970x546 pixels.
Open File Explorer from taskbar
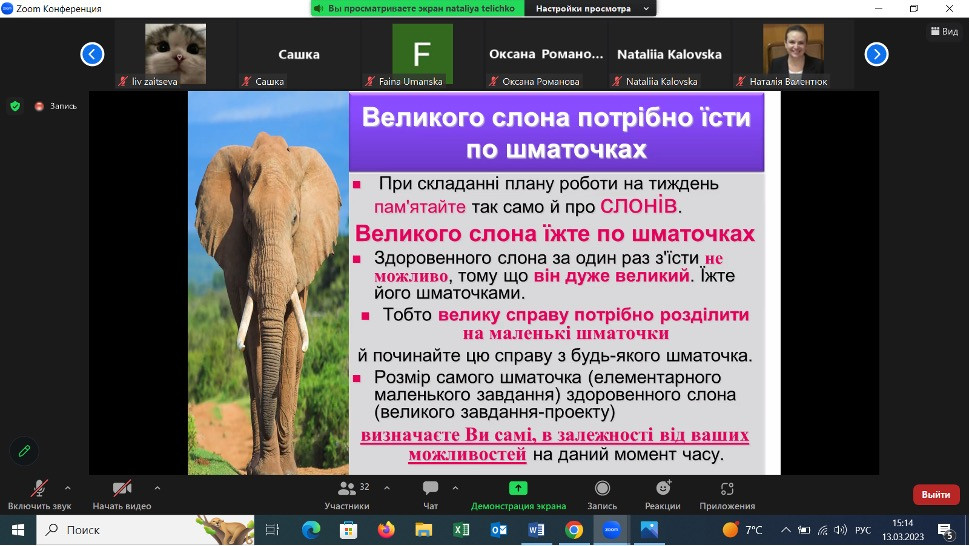tap(424, 530)
